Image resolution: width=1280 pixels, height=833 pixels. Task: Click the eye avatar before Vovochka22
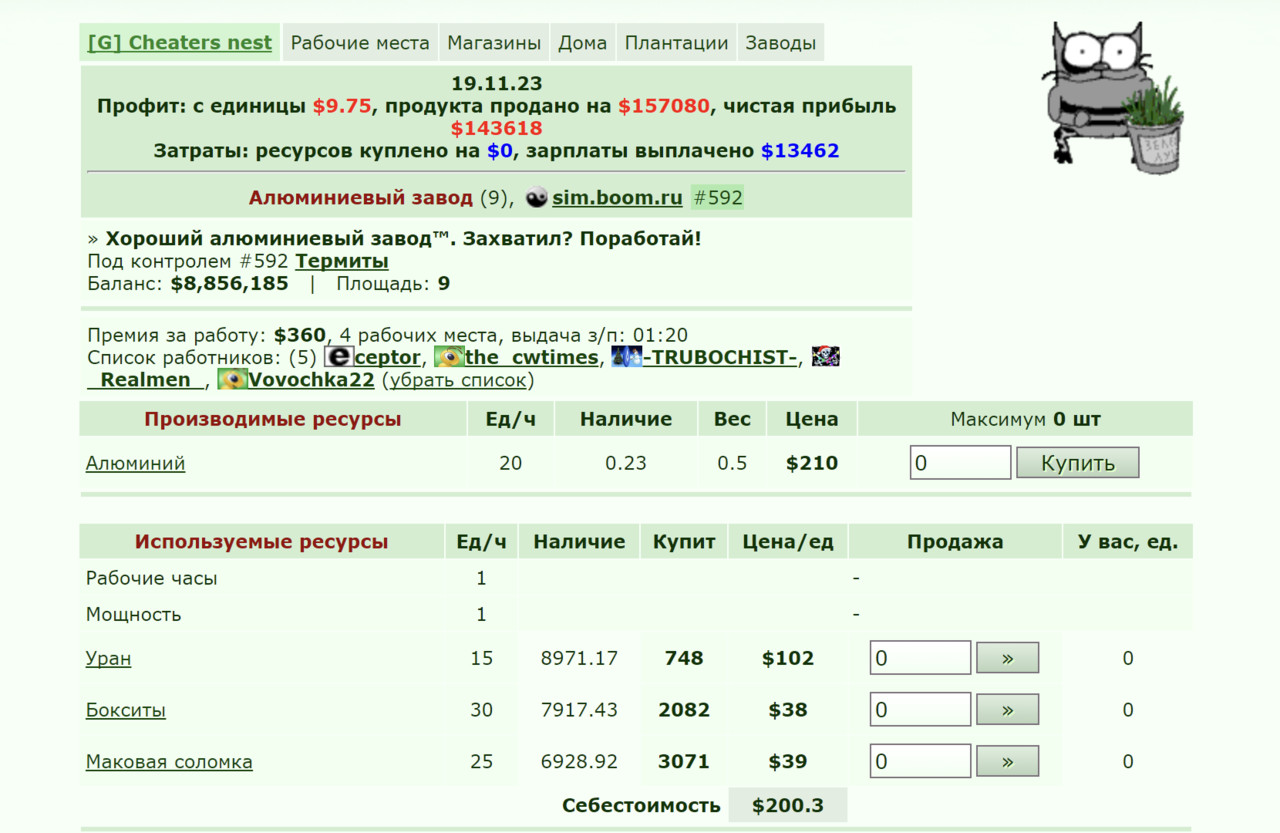click(x=233, y=380)
